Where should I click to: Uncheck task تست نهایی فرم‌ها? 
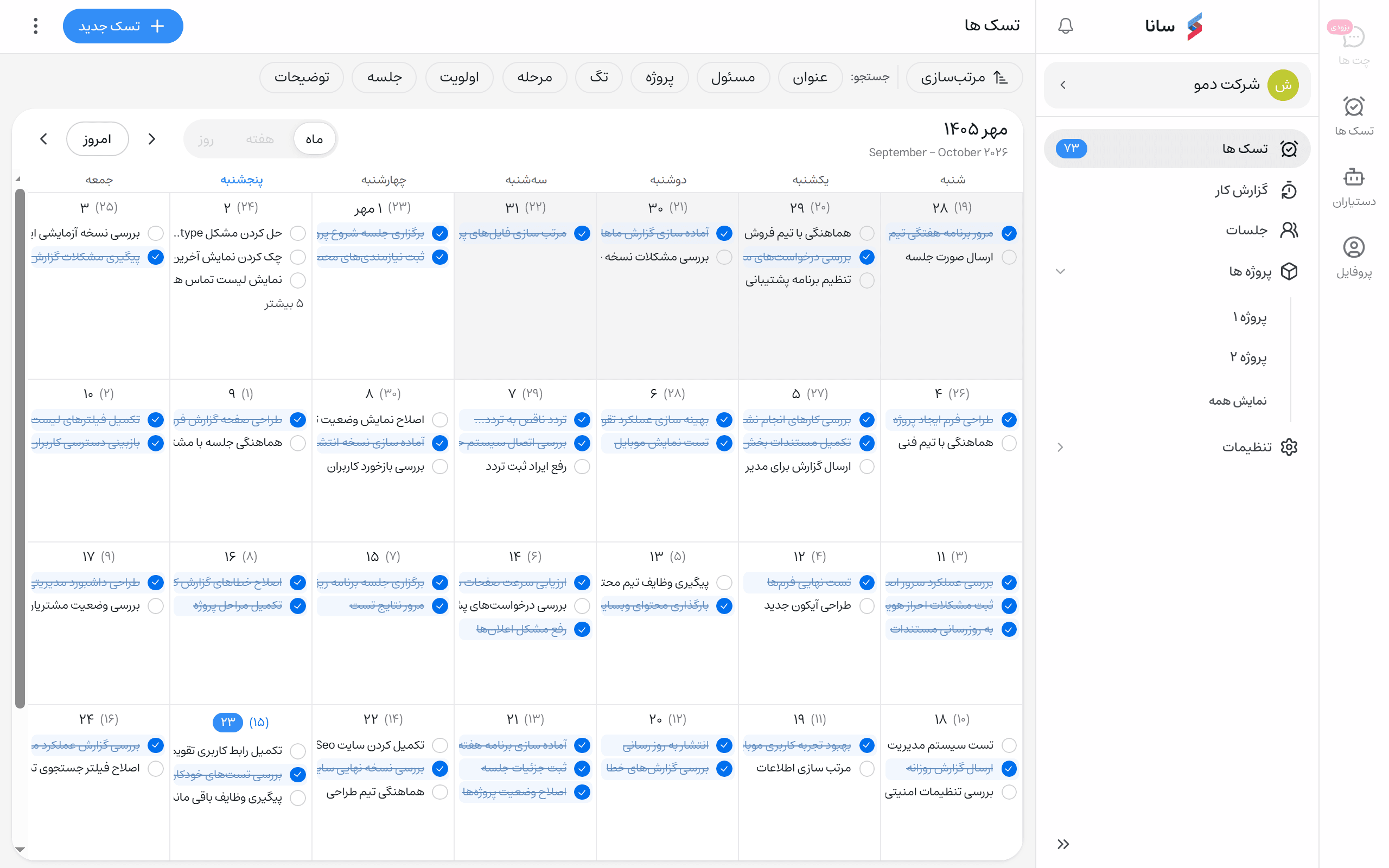point(867,583)
